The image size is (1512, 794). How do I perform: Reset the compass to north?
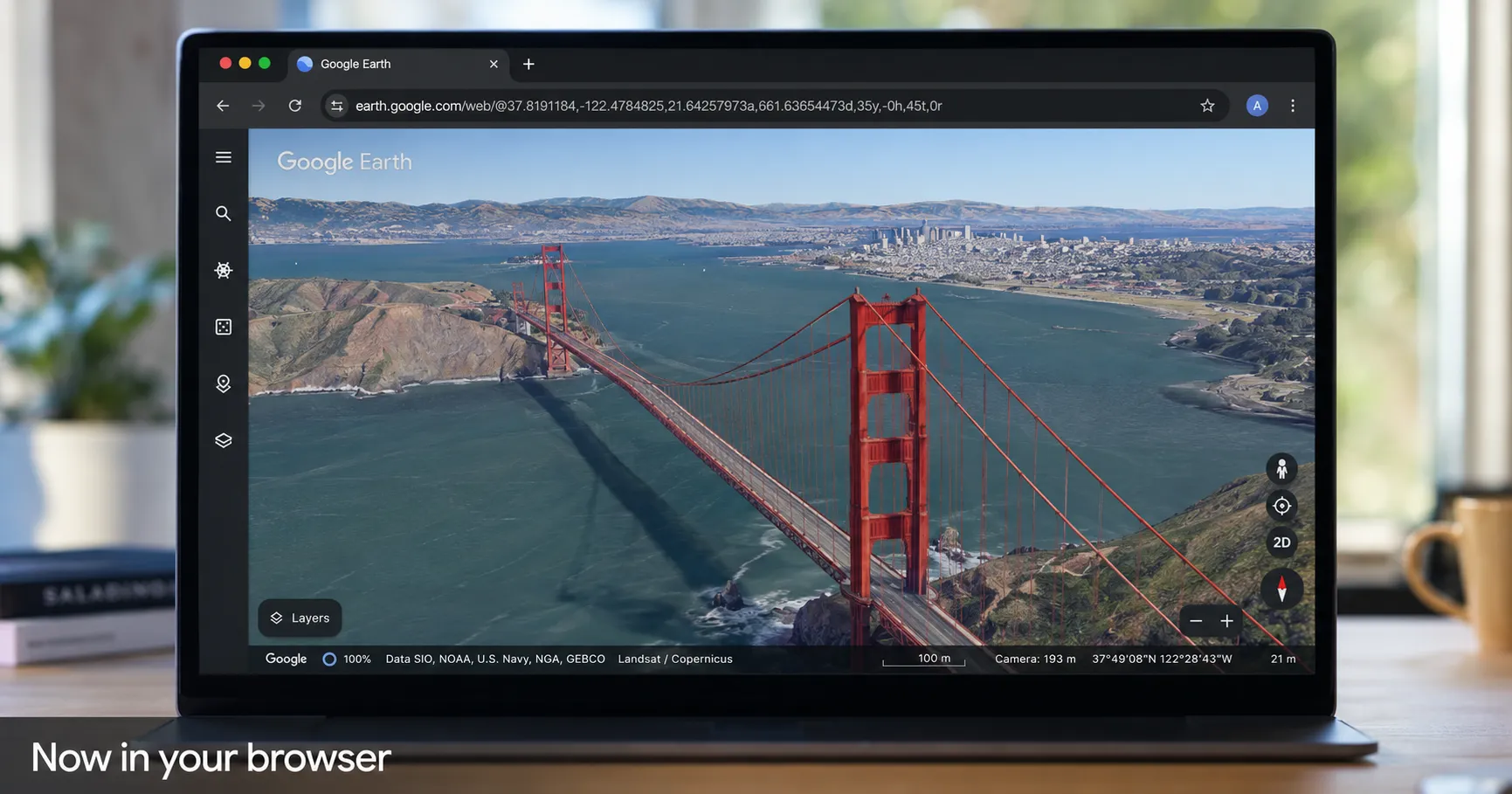pos(1281,590)
